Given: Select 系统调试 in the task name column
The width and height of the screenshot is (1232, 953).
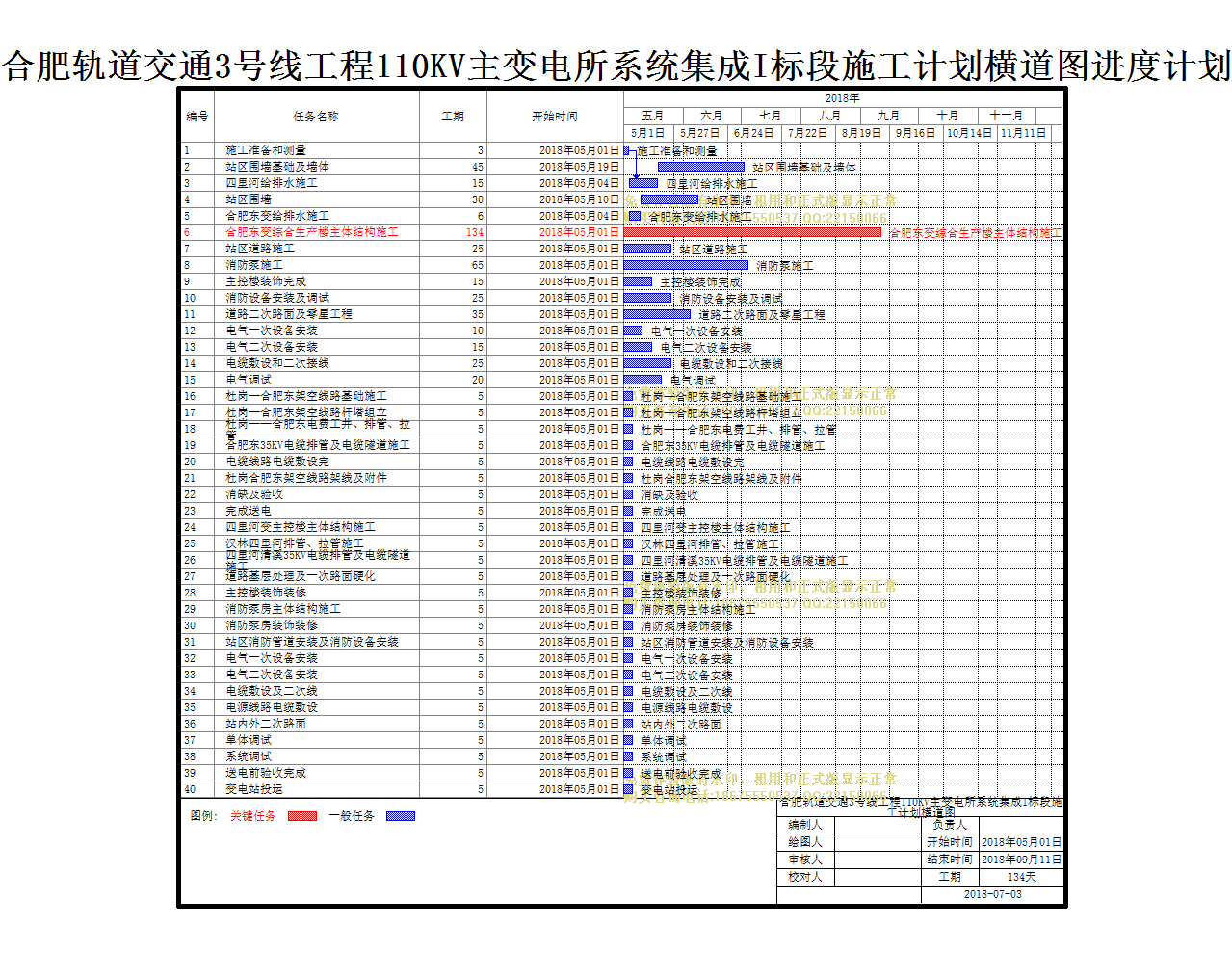Looking at the screenshot, I should [249, 756].
